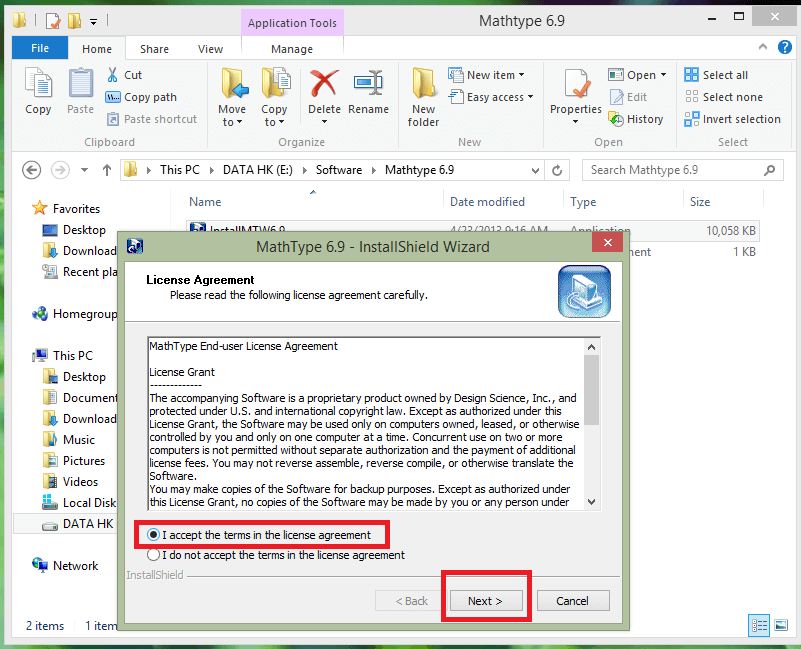
Task: Sort by Date modified column
Action: click(x=503, y=202)
